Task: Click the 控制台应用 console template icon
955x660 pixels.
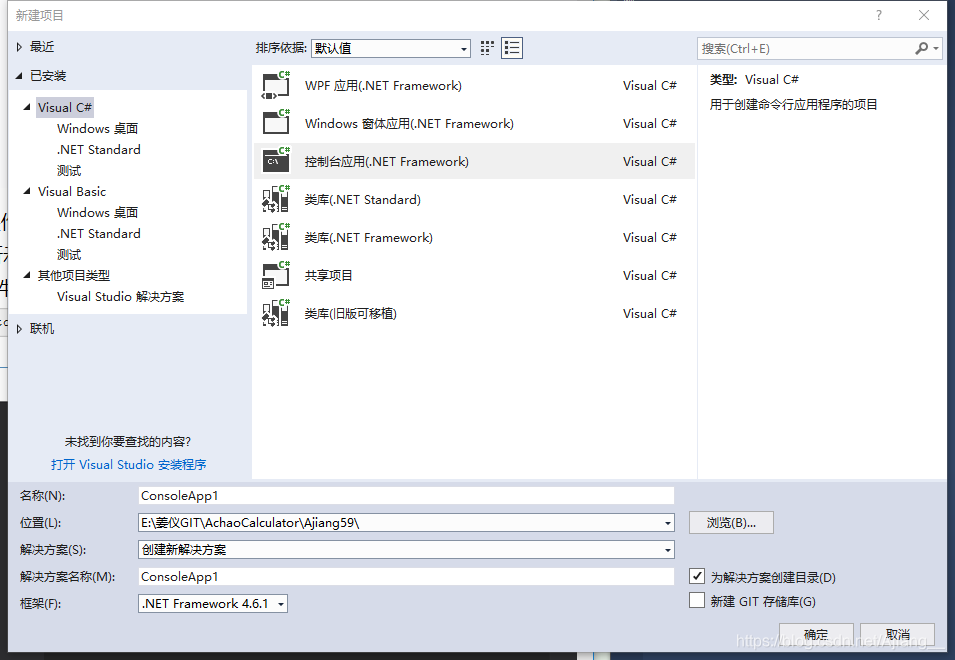Action: pyautogui.click(x=276, y=161)
